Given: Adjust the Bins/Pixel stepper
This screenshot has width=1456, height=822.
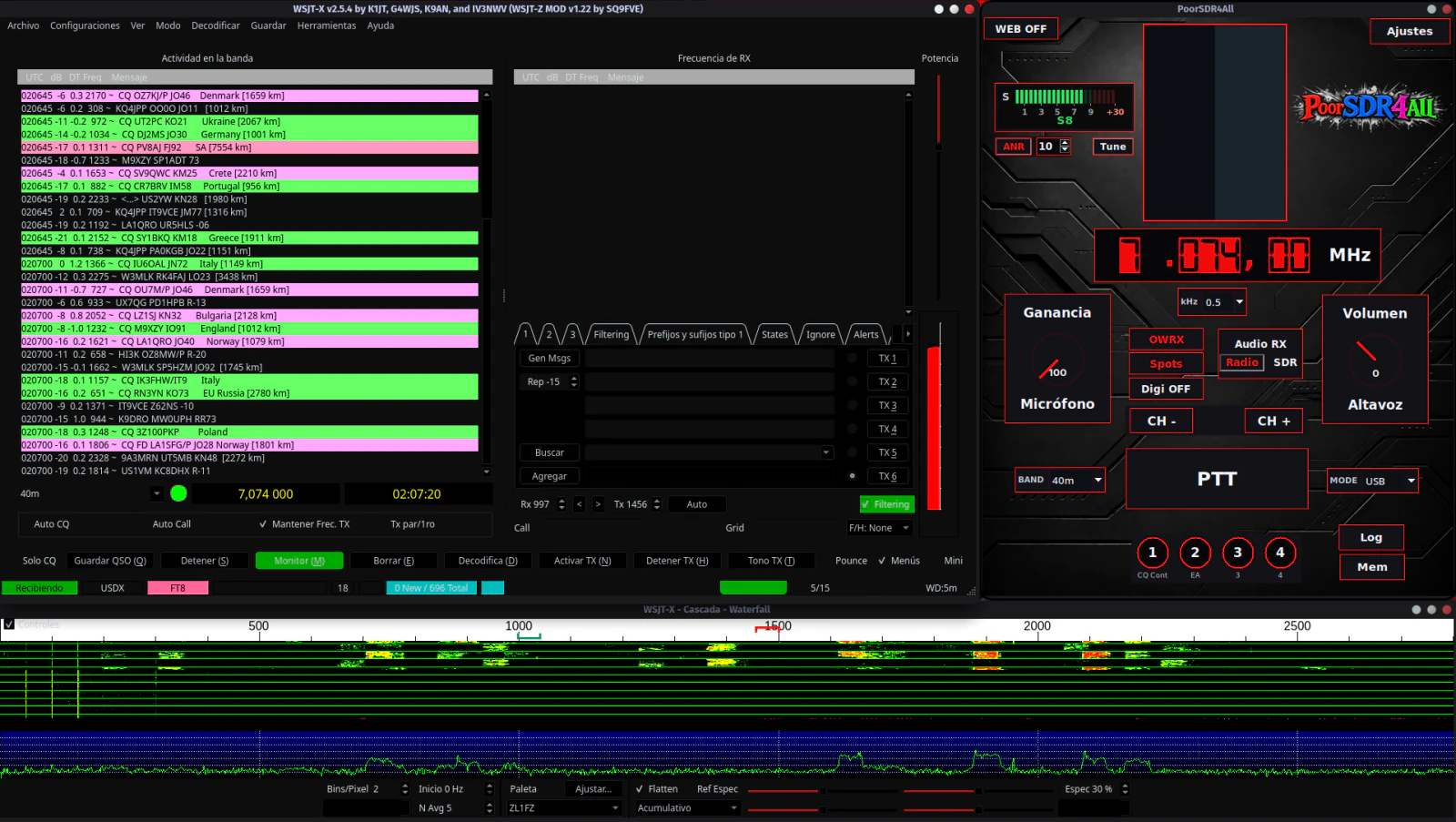Looking at the screenshot, I should click(405, 789).
